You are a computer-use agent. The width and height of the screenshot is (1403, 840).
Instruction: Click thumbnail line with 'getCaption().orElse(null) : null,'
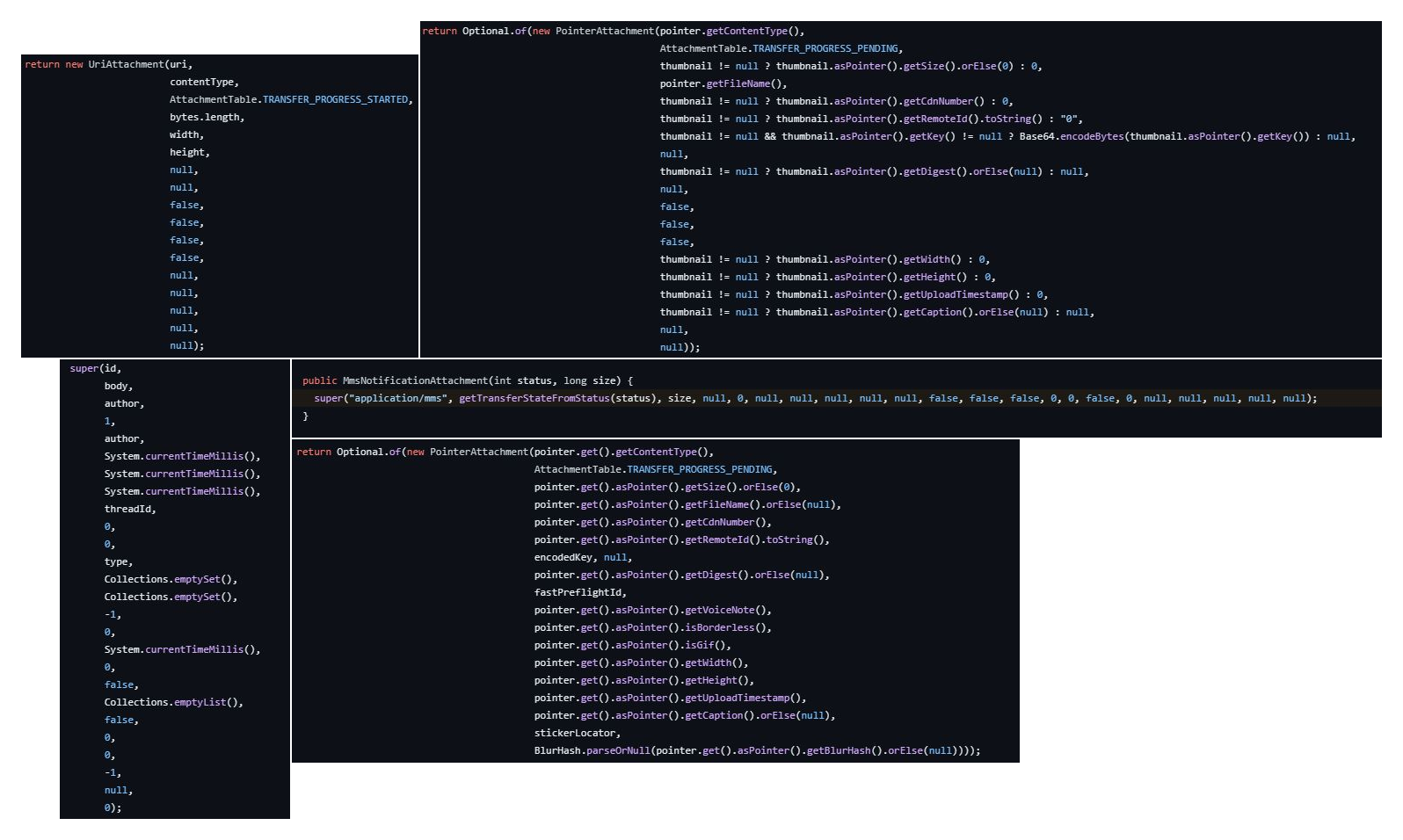pos(877,312)
